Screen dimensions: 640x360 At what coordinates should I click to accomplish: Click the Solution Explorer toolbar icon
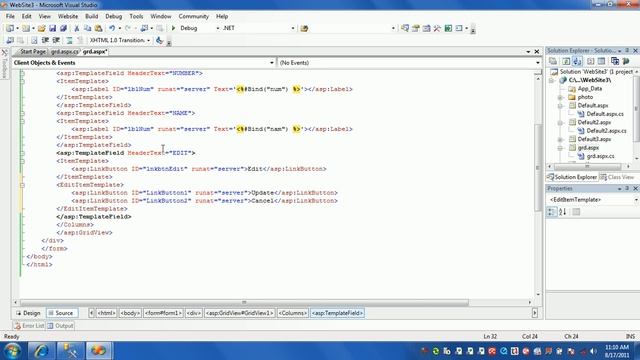tap(405, 28)
